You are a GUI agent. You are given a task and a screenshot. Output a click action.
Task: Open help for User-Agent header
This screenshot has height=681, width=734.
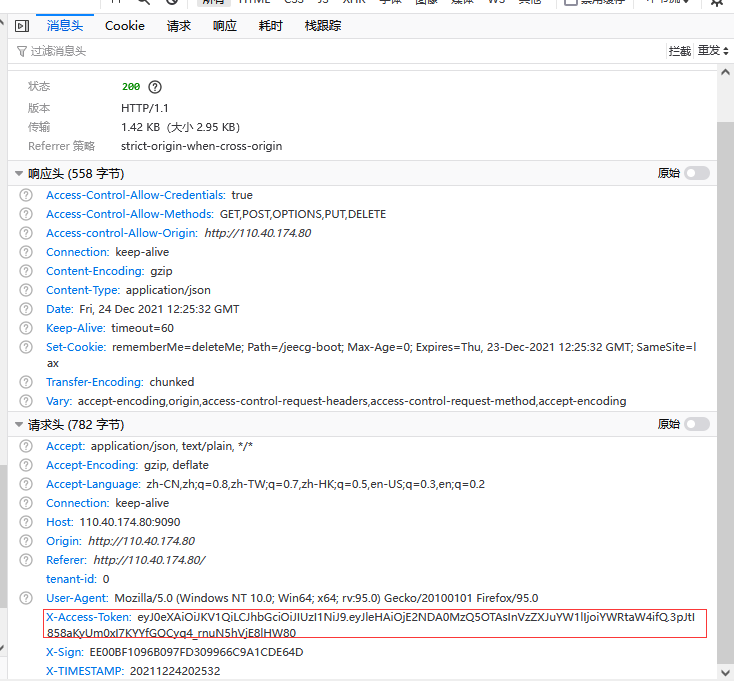pyautogui.click(x=26, y=598)
